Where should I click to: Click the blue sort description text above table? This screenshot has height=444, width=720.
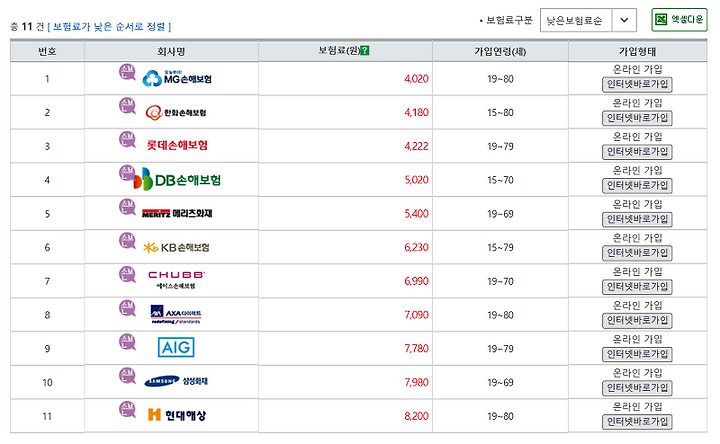pos(109,27)
